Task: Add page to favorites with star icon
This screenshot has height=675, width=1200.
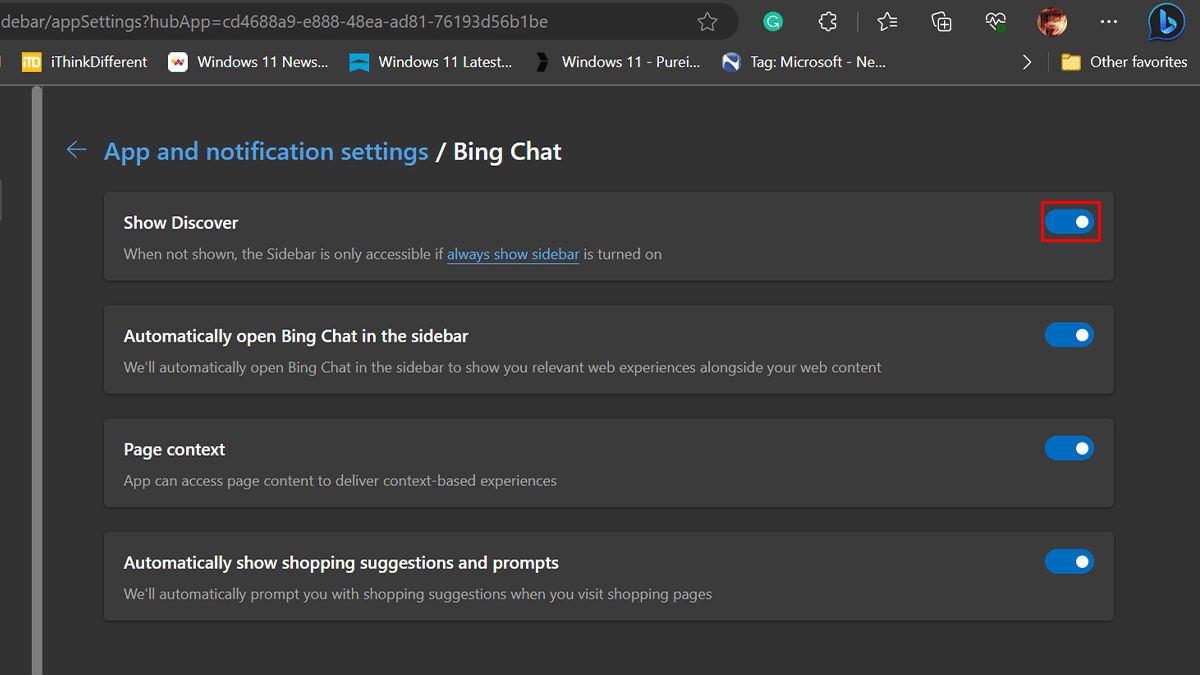Action: 707,21
